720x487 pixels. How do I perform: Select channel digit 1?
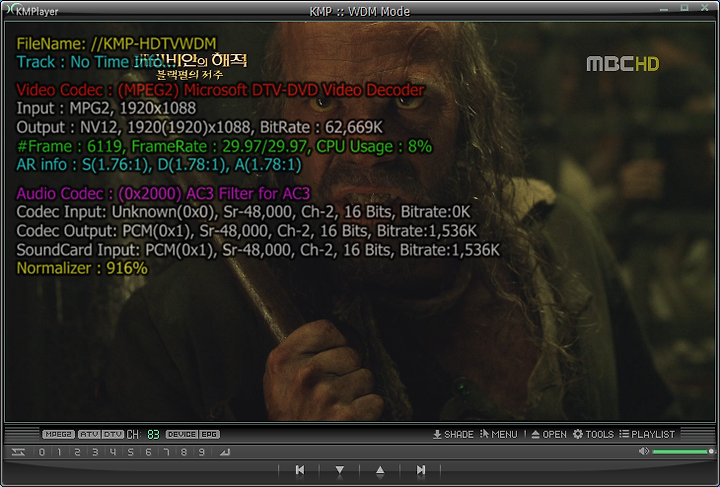pyautogui.click(x=59, y=452)
